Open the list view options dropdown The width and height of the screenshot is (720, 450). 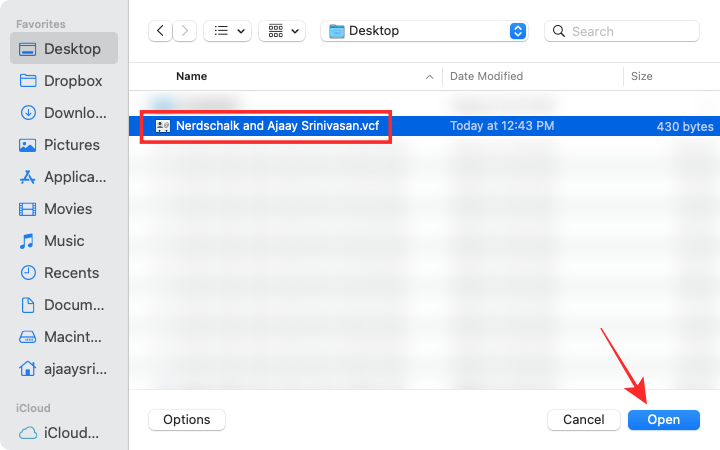tap(227, 31)
